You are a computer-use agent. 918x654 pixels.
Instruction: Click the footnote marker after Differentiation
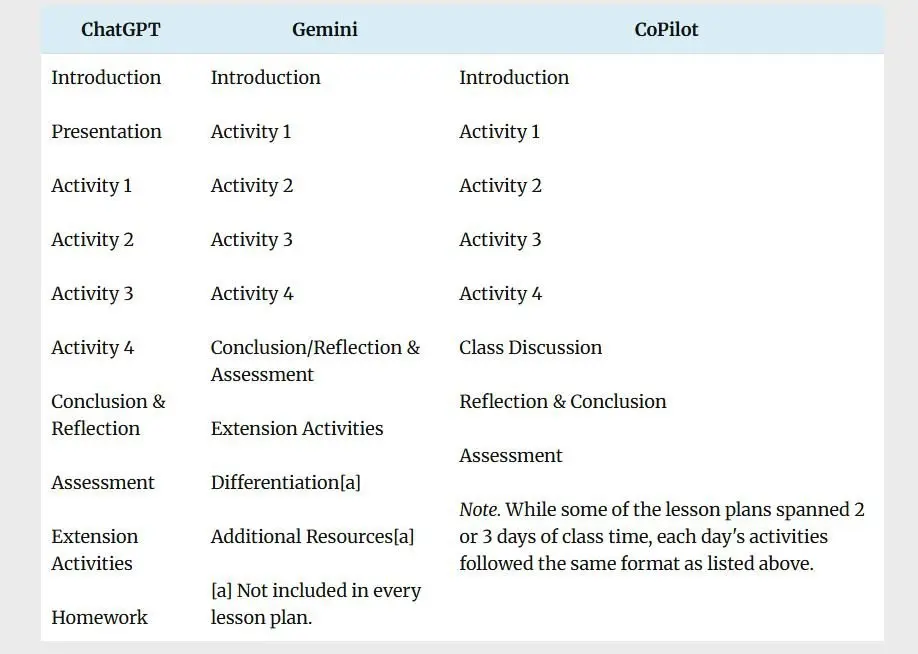point(350,483)
